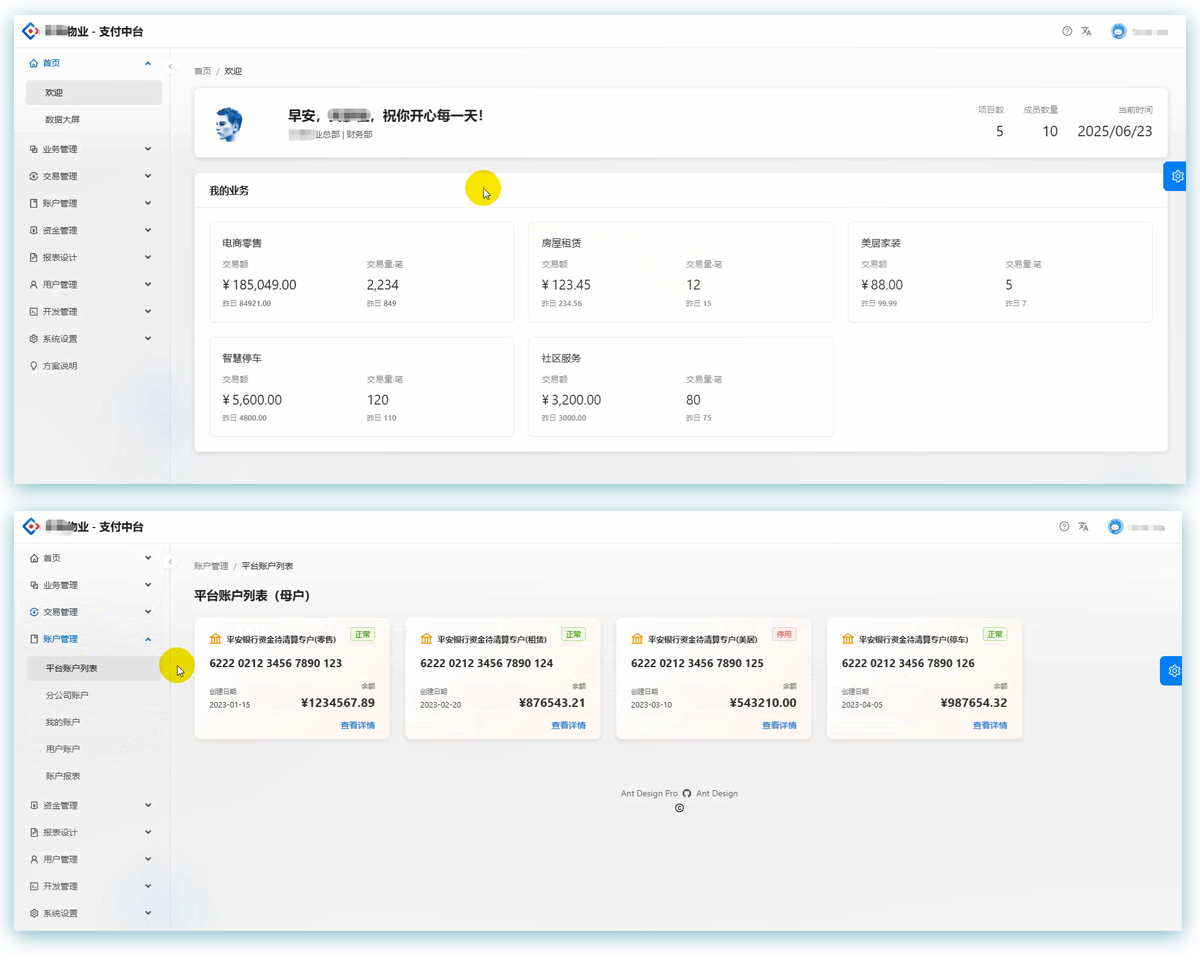Open 分公司账户 in the sidebar
Screen dimensions: 1200x961
click(x=93, y=695)
